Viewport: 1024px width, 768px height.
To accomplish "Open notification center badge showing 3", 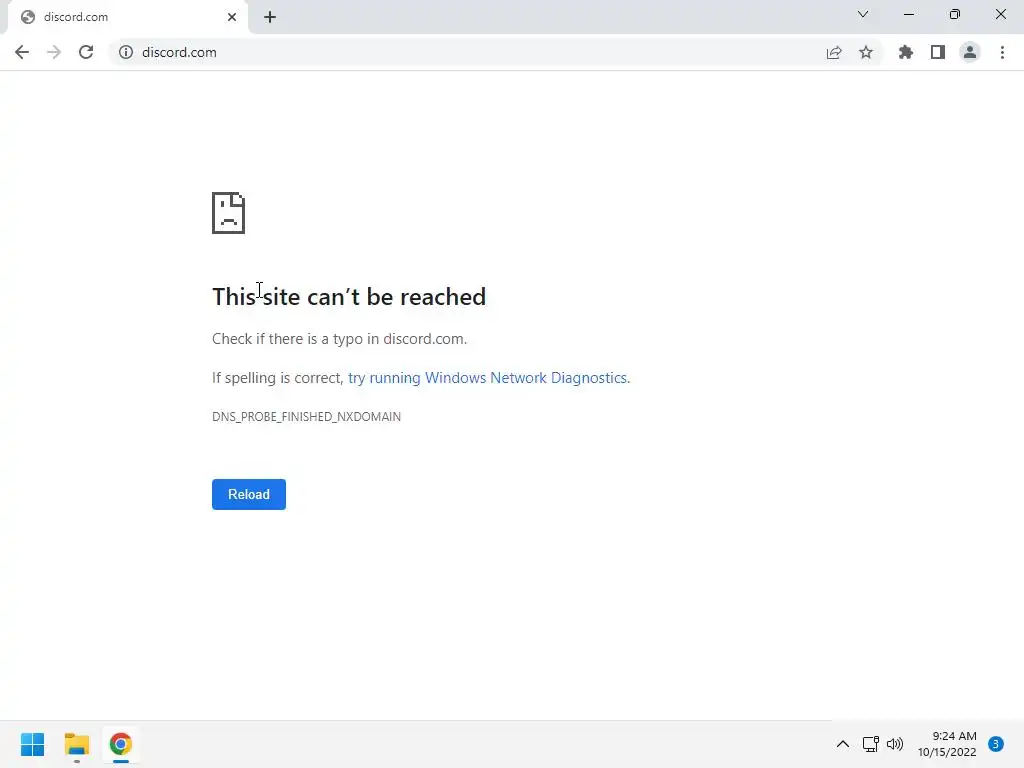I will pyautogui.click(x=996, y=744).
